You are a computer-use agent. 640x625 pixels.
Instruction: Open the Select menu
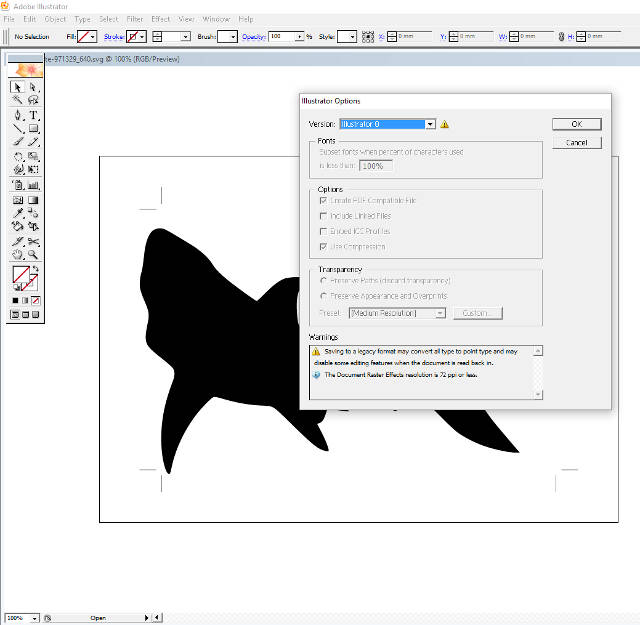tap(109, 19)
